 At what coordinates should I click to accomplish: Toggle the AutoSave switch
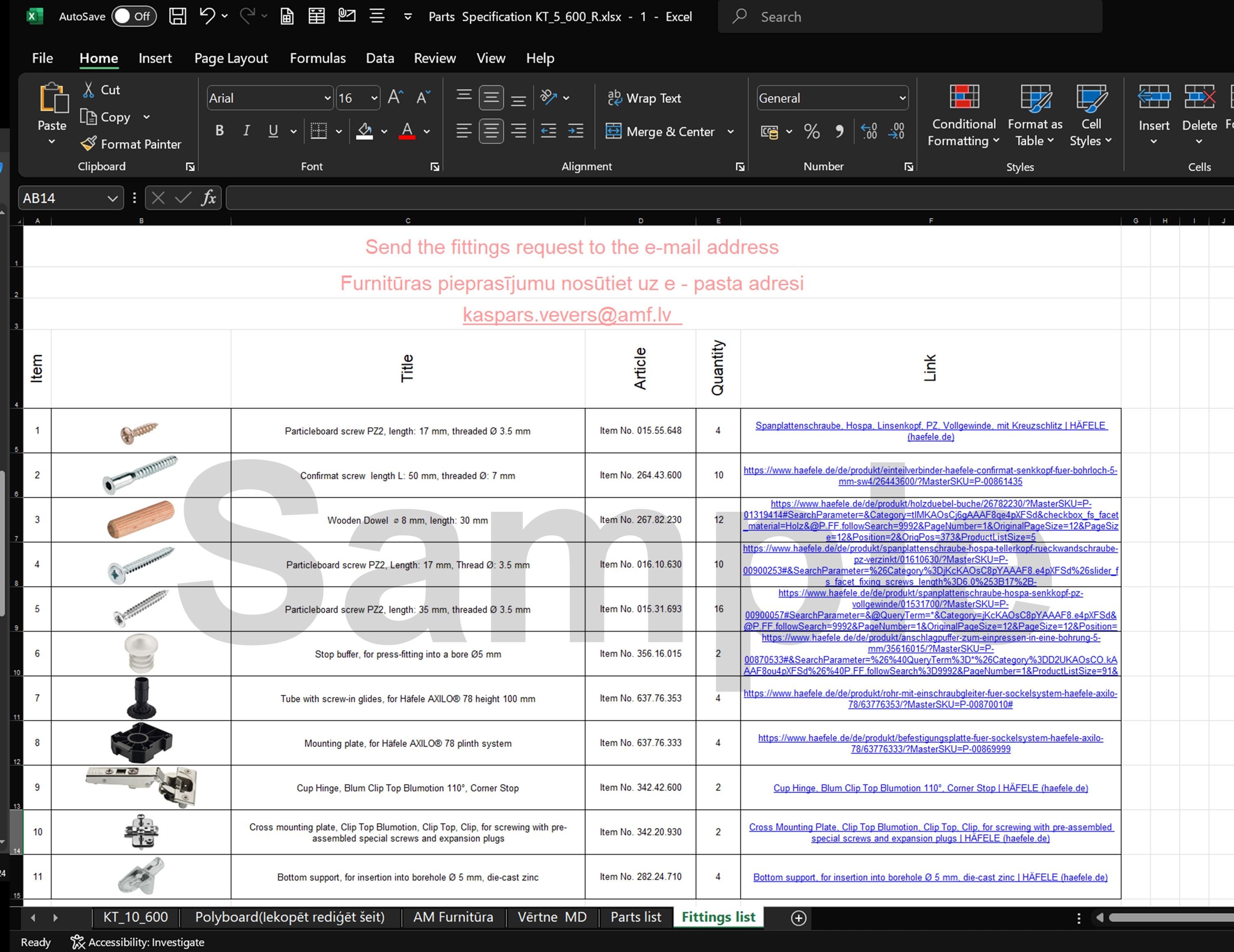(133, 16)
